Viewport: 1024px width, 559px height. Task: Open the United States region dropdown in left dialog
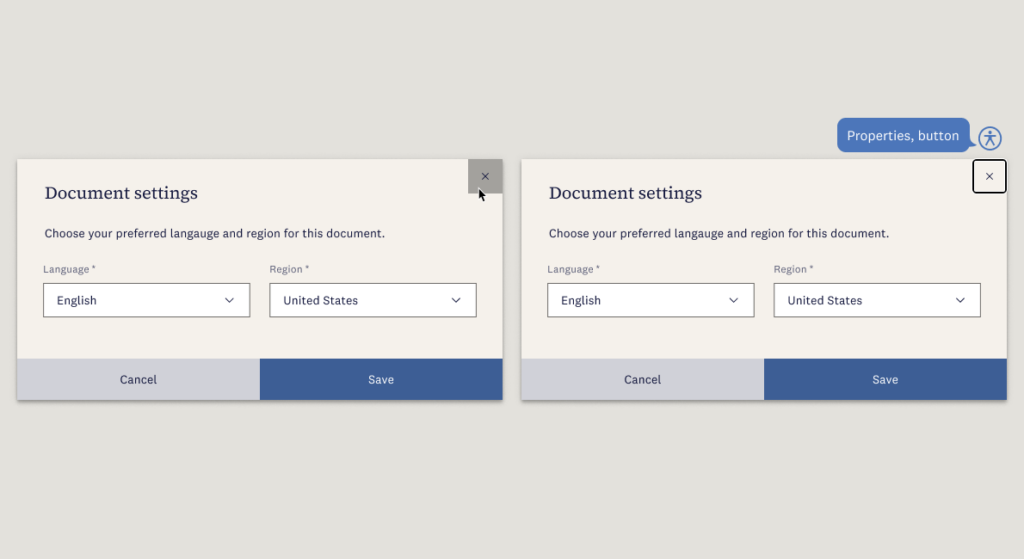click(373, 300)
